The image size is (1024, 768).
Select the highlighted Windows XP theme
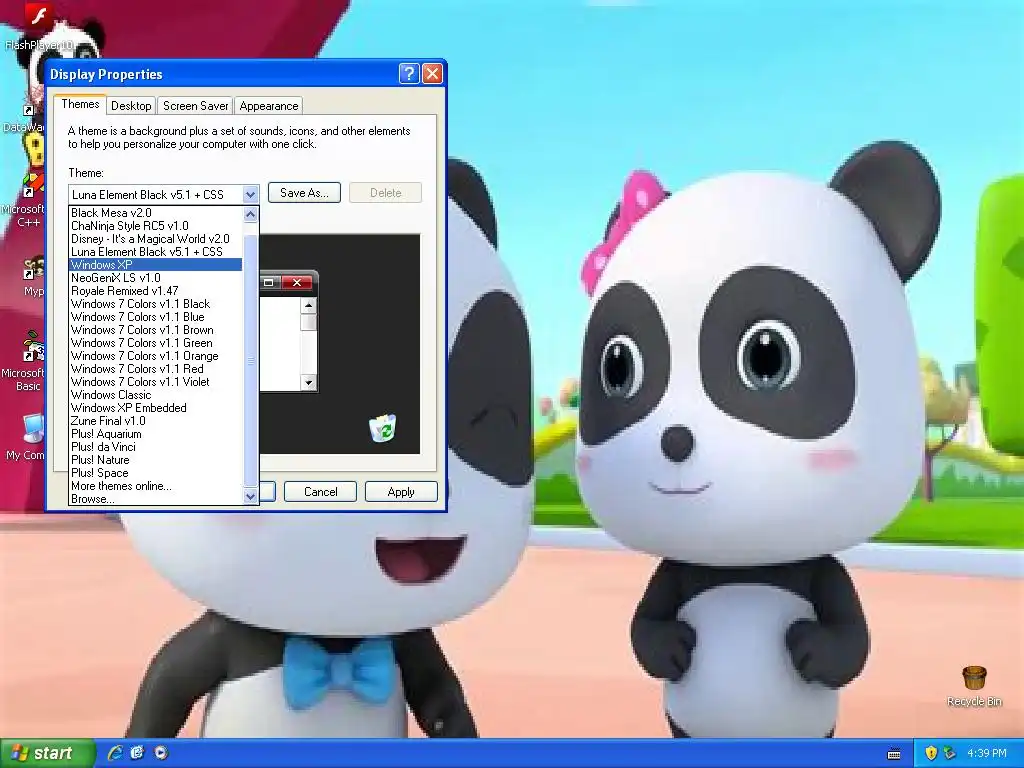point(155,265)
